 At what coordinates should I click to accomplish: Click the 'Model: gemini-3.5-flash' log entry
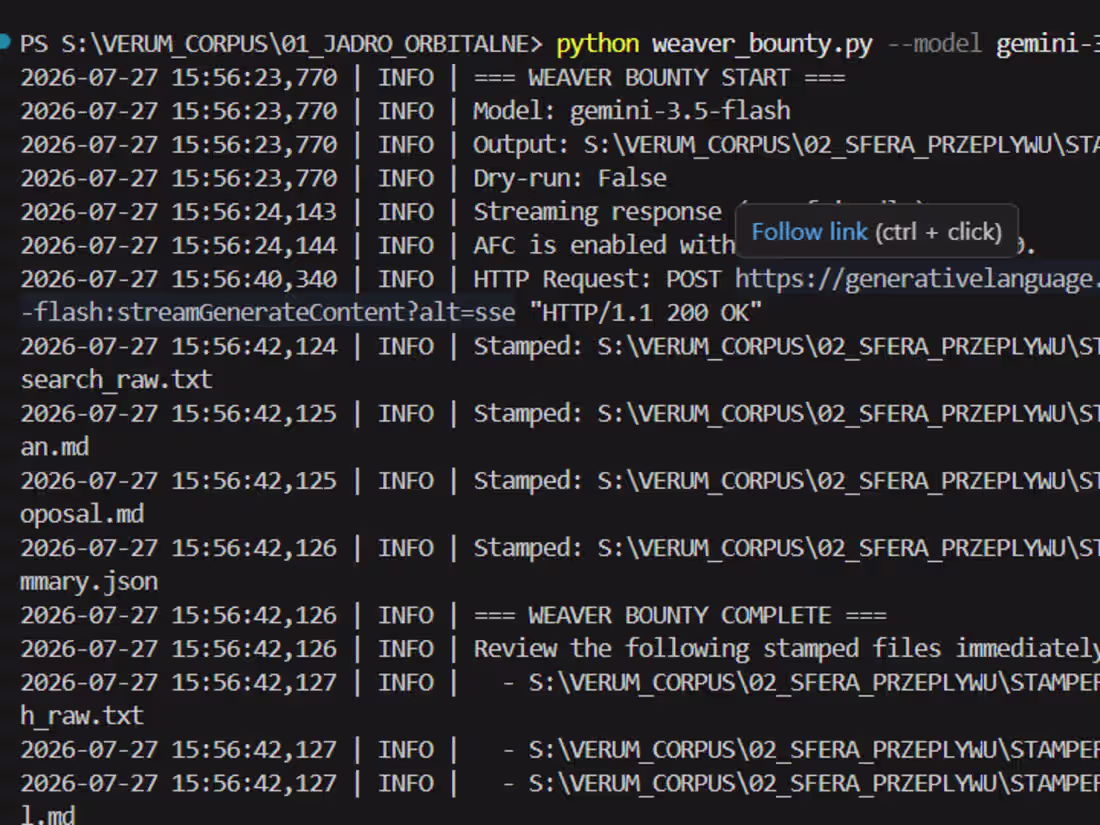click(632, 111)
